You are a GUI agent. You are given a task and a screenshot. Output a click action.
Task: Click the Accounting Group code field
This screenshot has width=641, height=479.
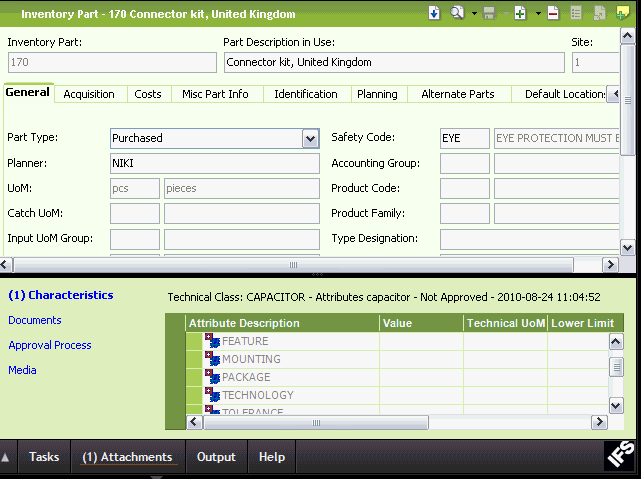(464, 163)
